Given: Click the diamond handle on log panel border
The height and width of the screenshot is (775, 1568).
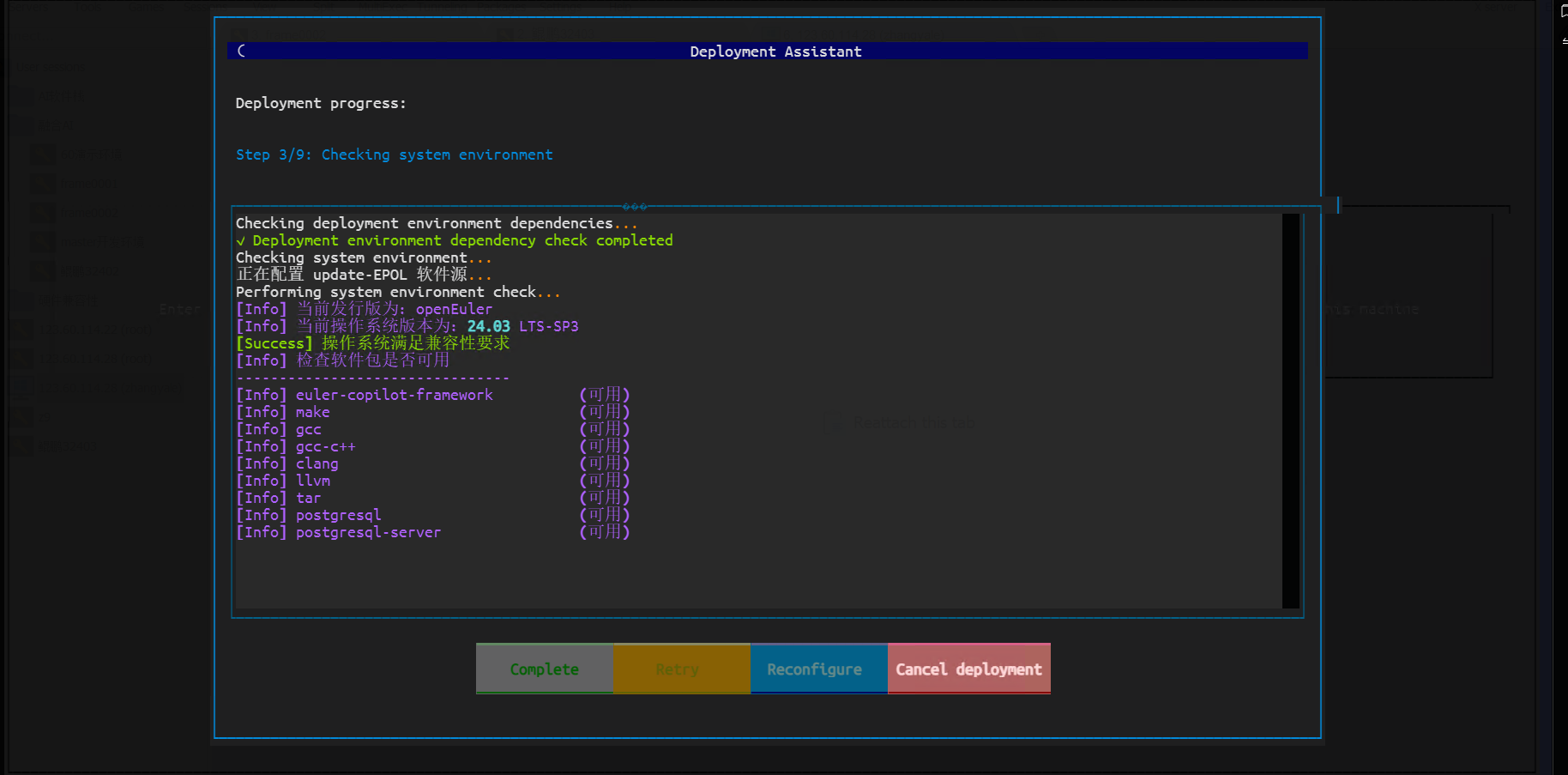Looking at the screenshot, I should coord(635,207).
